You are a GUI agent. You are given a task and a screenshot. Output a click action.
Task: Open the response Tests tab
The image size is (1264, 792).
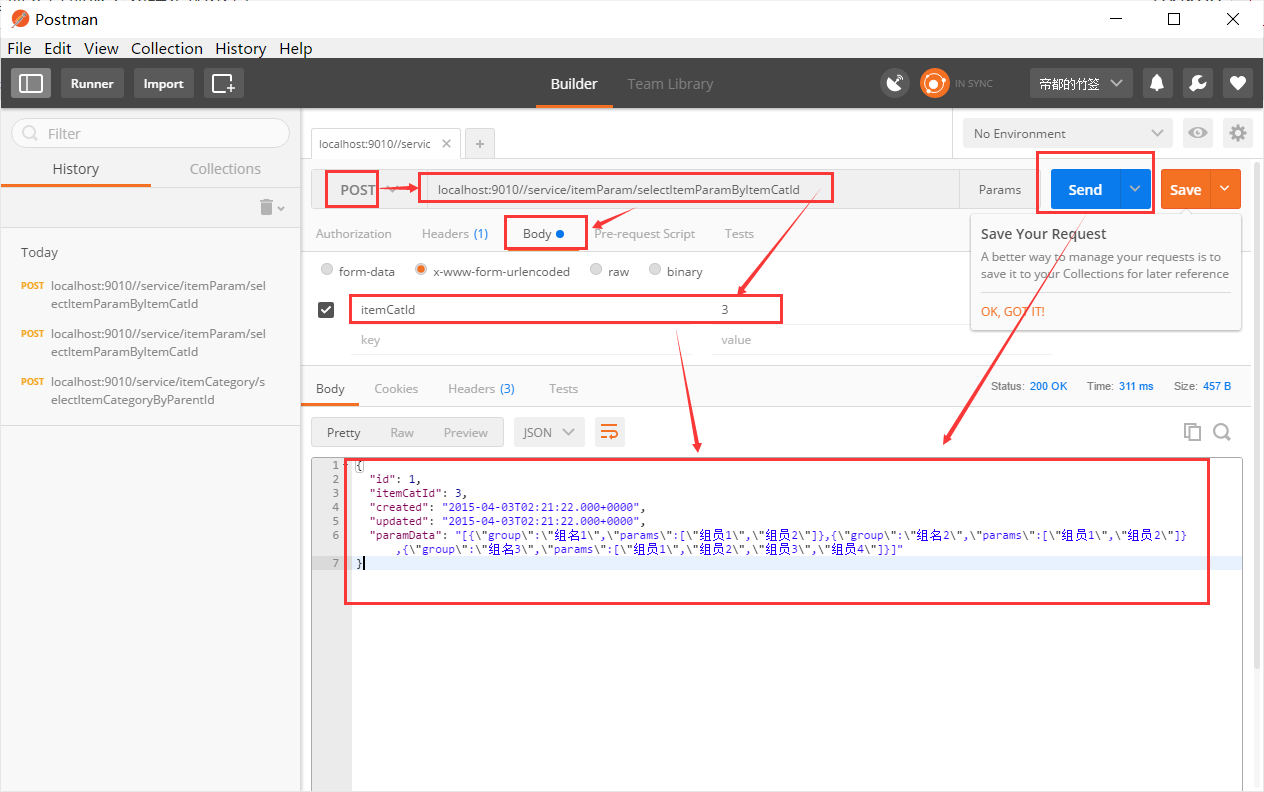563,388
